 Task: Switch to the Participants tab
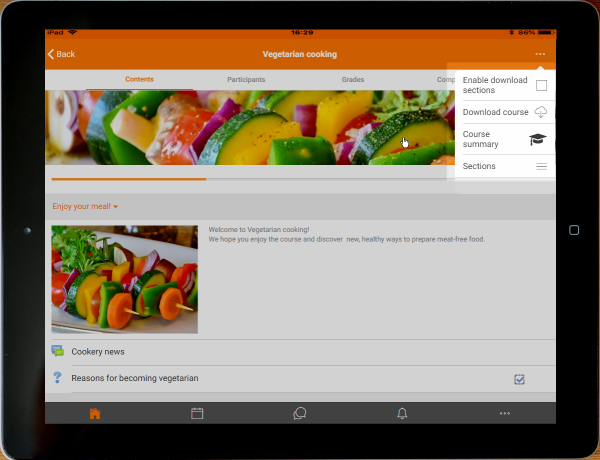click(x=246, y=79)
